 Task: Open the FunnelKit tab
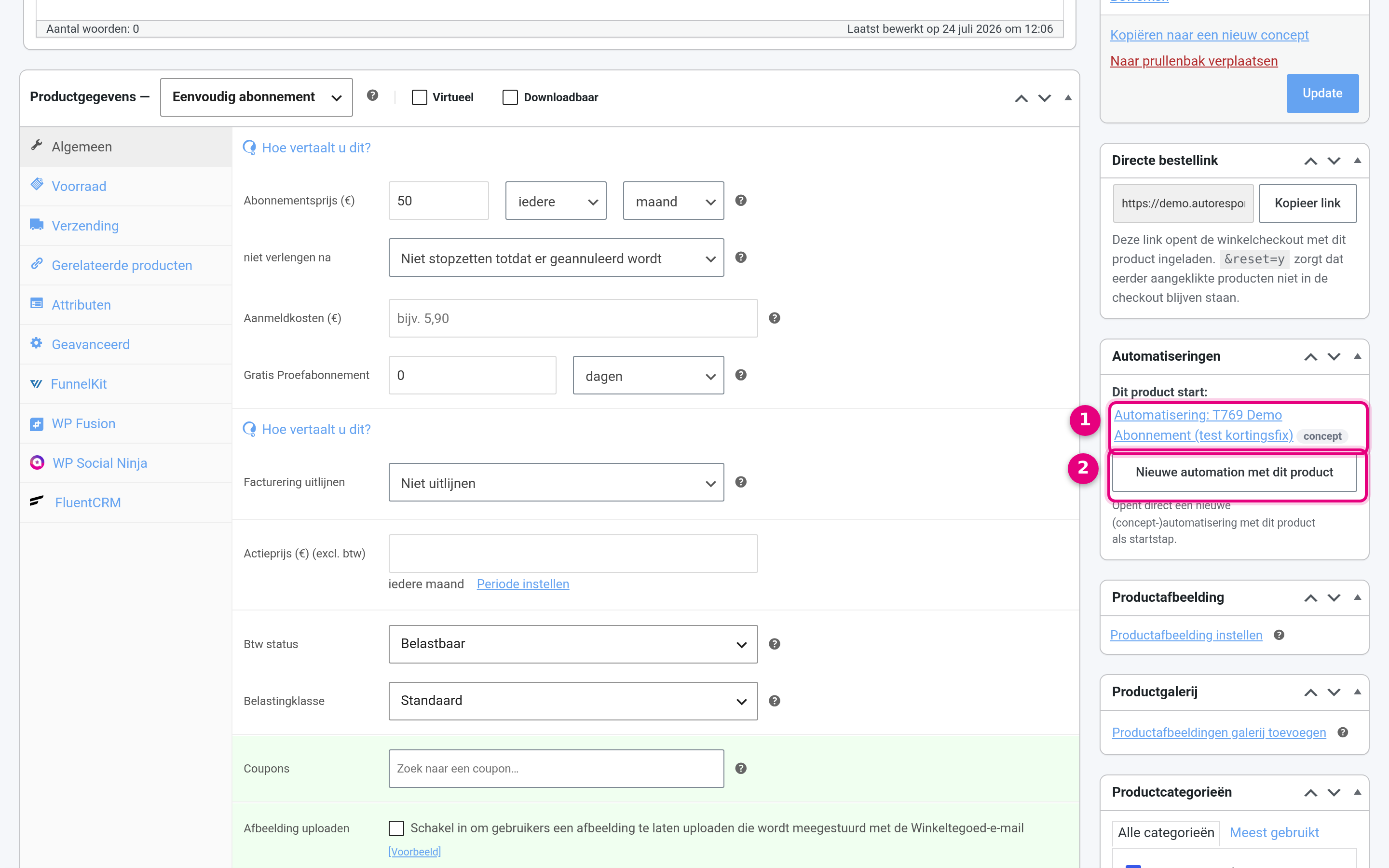tap(126, 384)
